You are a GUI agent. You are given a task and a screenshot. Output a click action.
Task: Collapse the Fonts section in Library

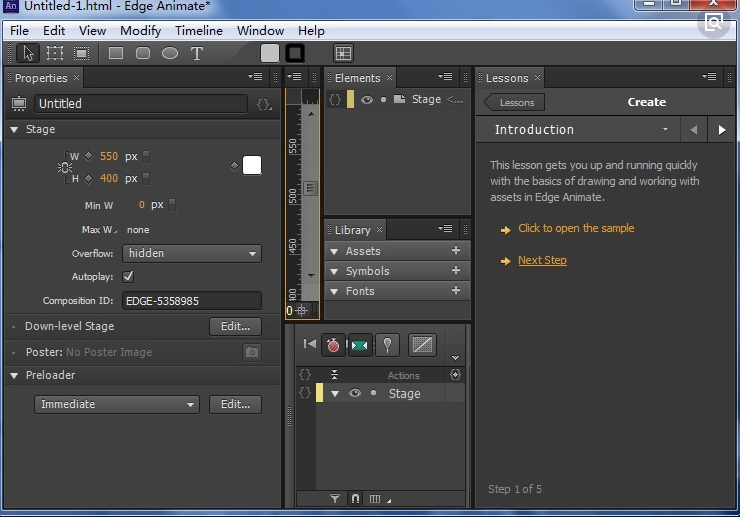pos(334,292)
